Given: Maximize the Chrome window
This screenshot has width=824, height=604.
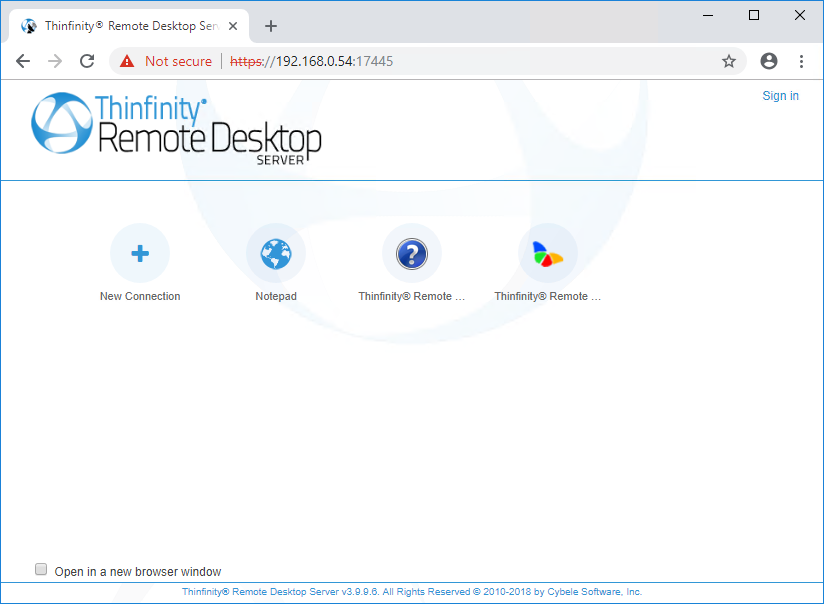Looking at the screenshot, I should point(754,15).
